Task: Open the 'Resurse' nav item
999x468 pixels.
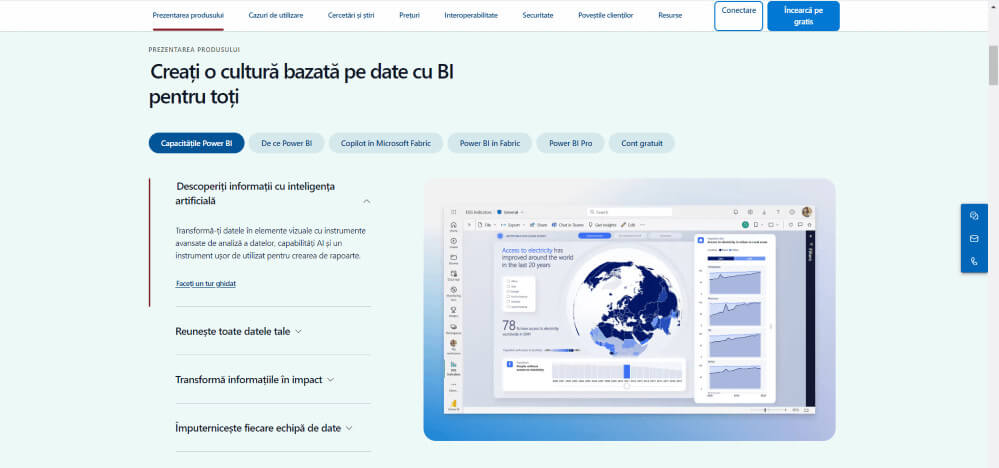Action: click(x=670, y=15)
